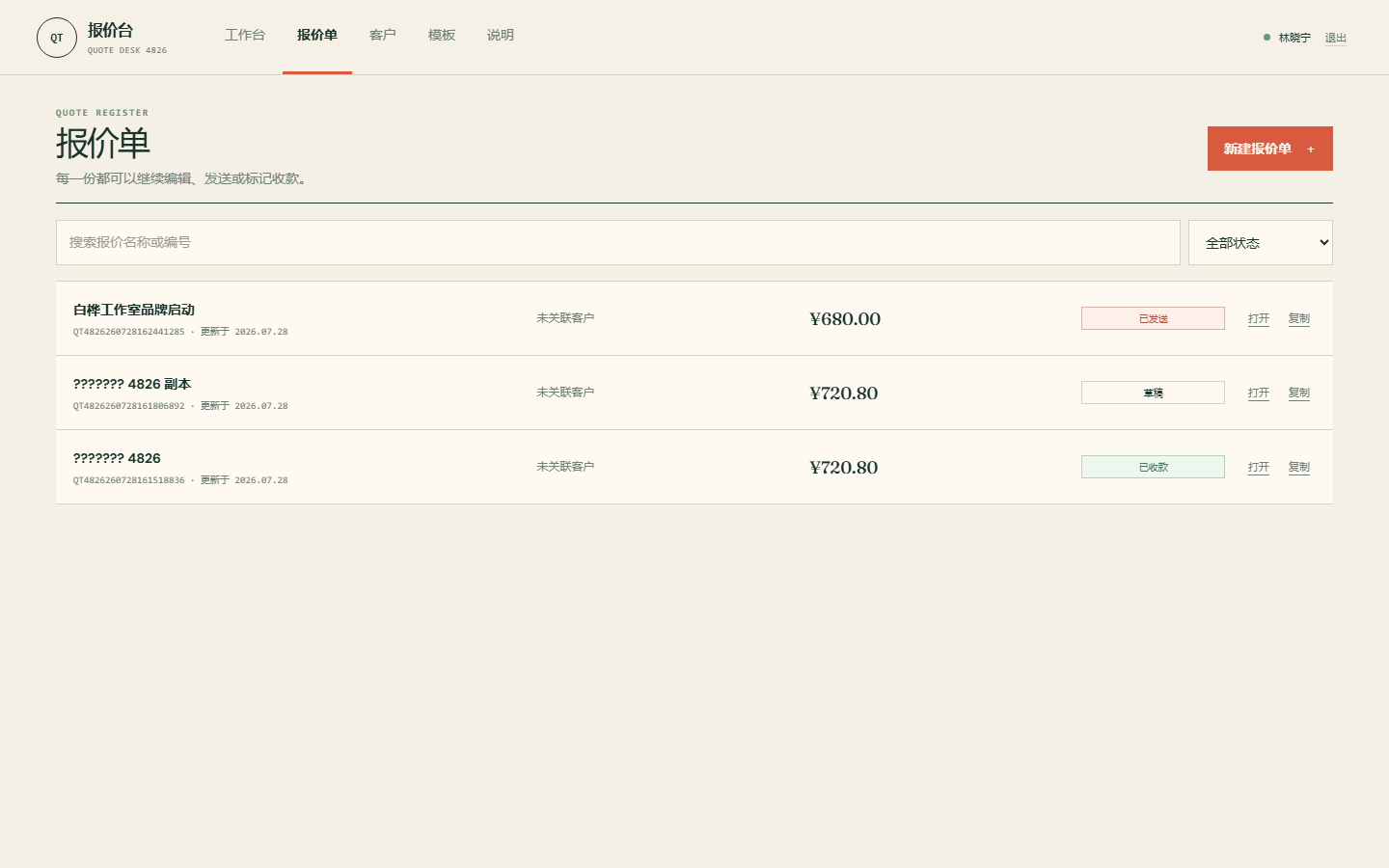The image size is (1389, 868).
Task: Expand the 全部状态 status filter dropdown
Action: (1261, 242)
